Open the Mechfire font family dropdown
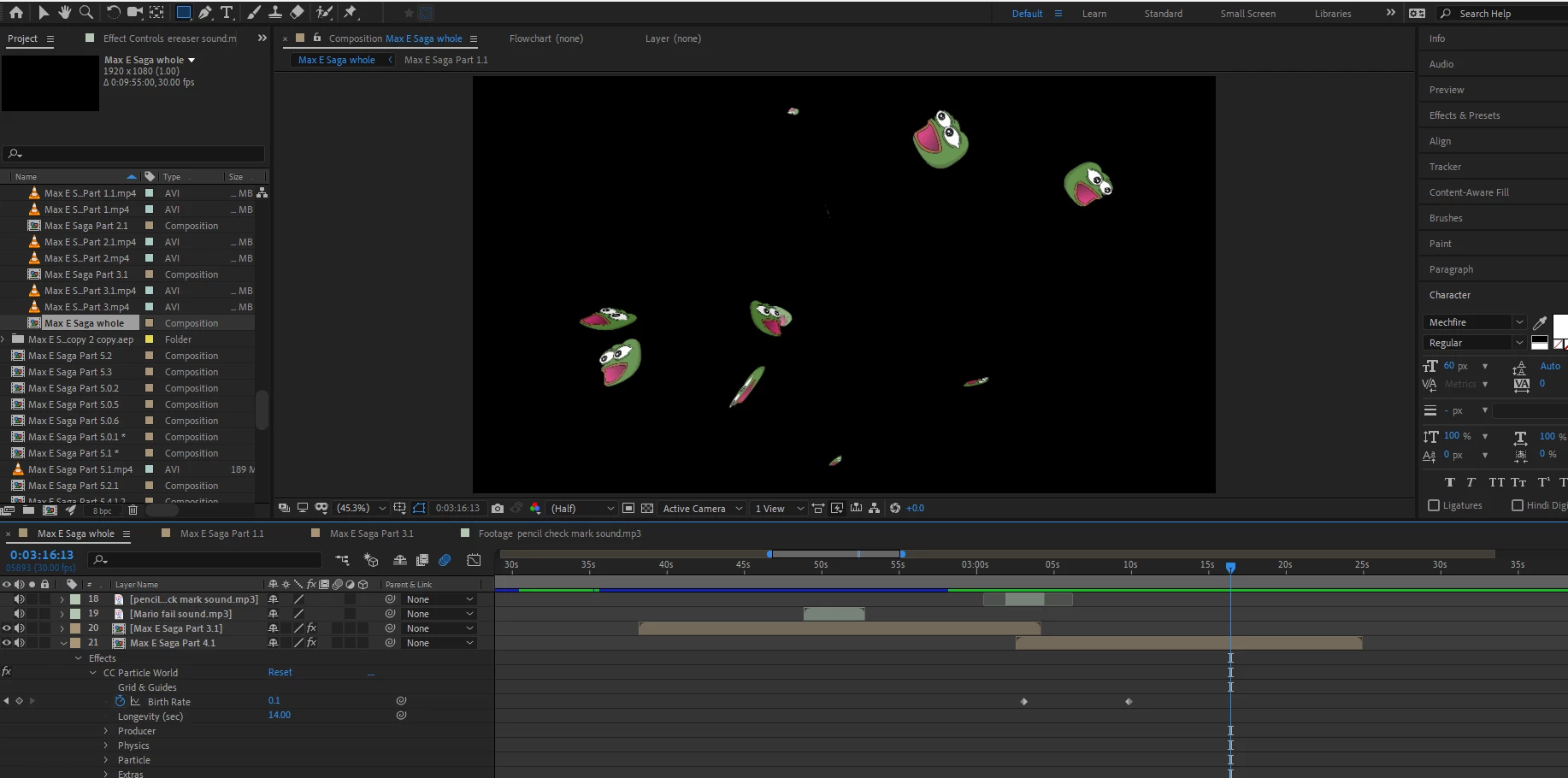The width and height of the screenshot is (1568, 778). (1475, 322)
